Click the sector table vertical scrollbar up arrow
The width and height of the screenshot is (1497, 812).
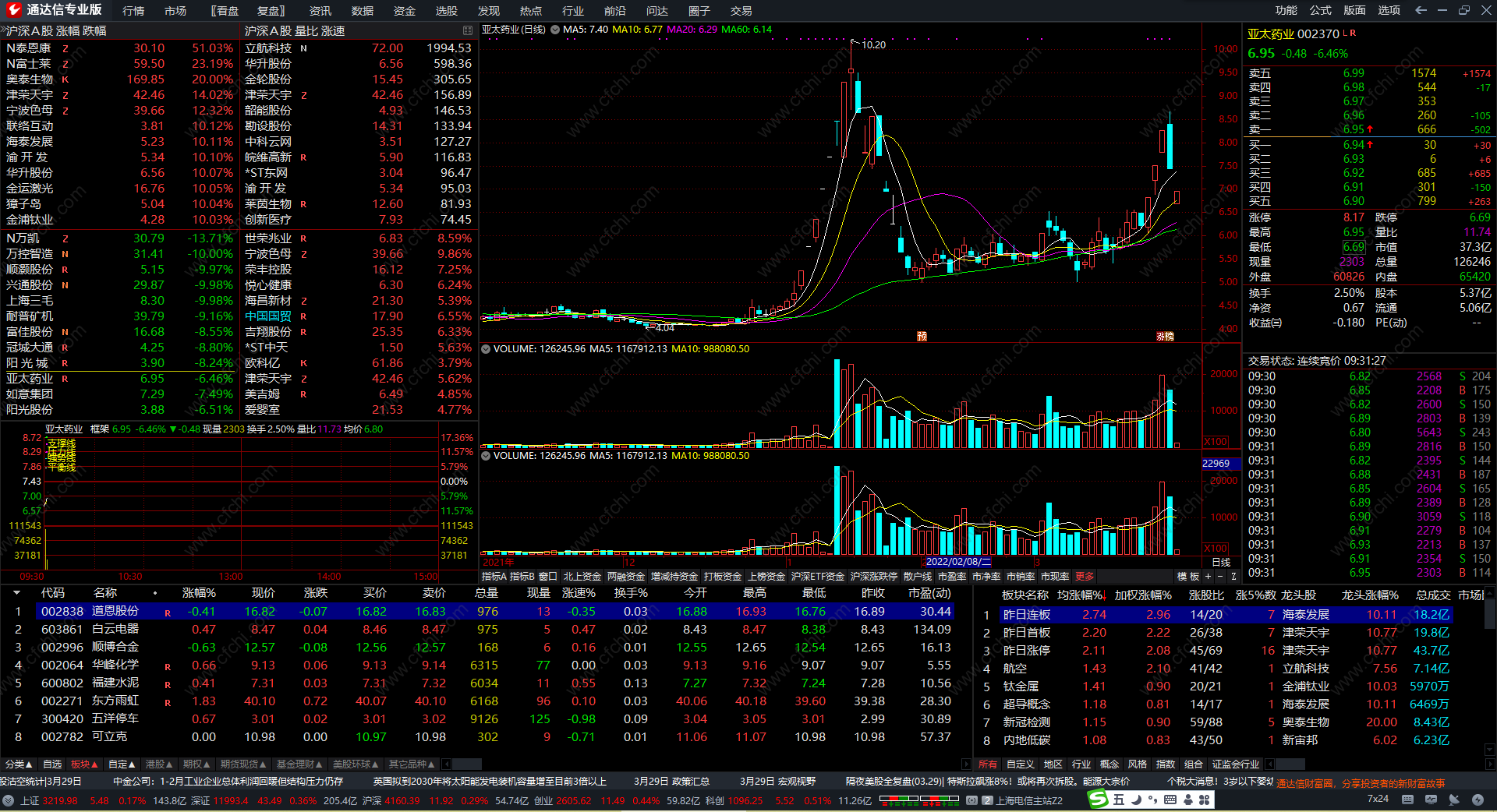click(1491, 595)
